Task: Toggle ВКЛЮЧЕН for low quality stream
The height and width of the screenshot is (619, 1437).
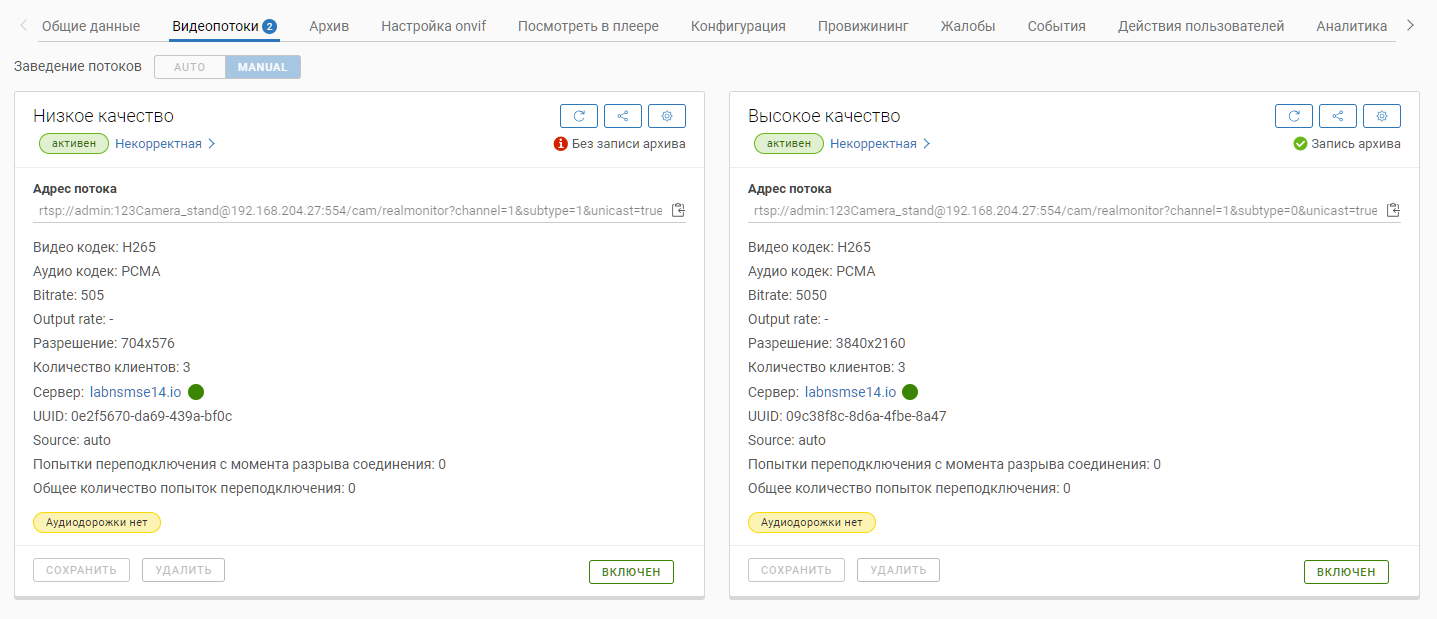Action: (x=631, y=572)
